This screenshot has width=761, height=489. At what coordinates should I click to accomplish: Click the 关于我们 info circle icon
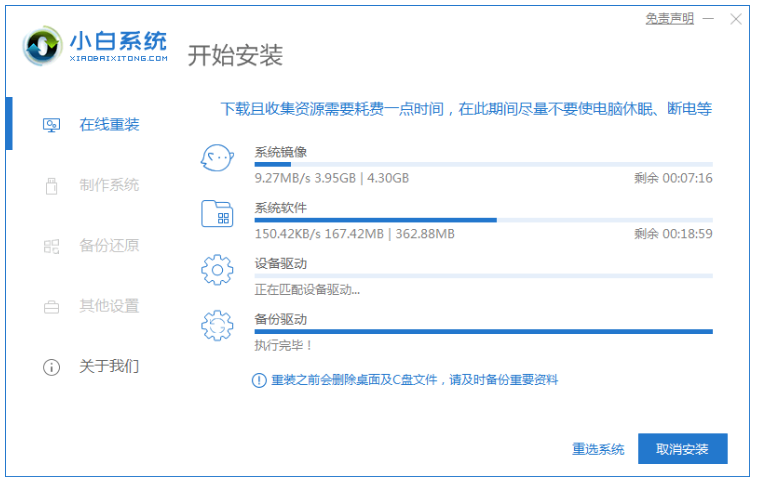point(52,367)
